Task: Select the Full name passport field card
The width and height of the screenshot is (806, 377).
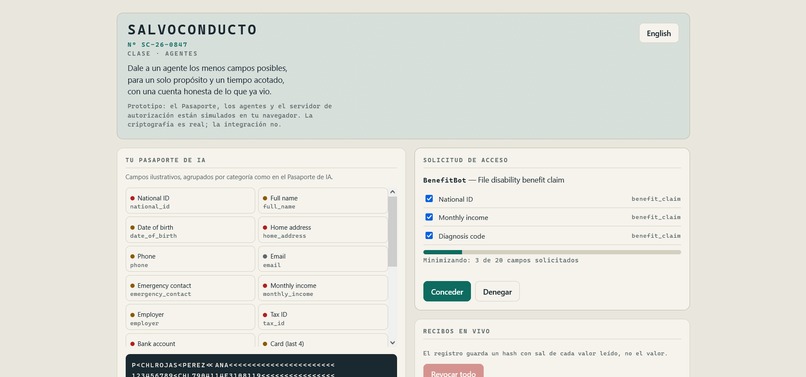Action: click(x=322, y=201)
